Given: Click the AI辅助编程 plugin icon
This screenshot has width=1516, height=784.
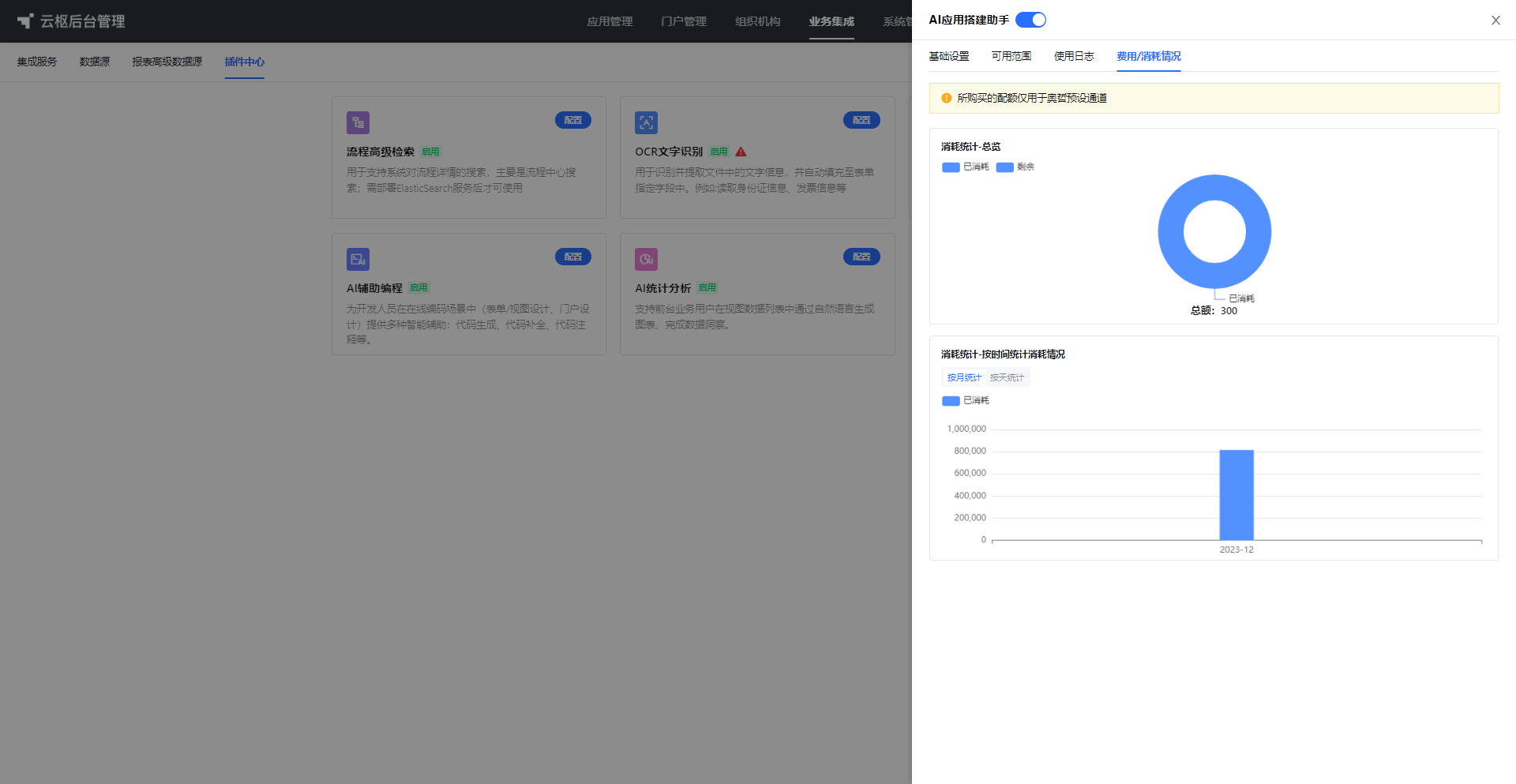Looking at the screenshot, I should click(358, 259).
